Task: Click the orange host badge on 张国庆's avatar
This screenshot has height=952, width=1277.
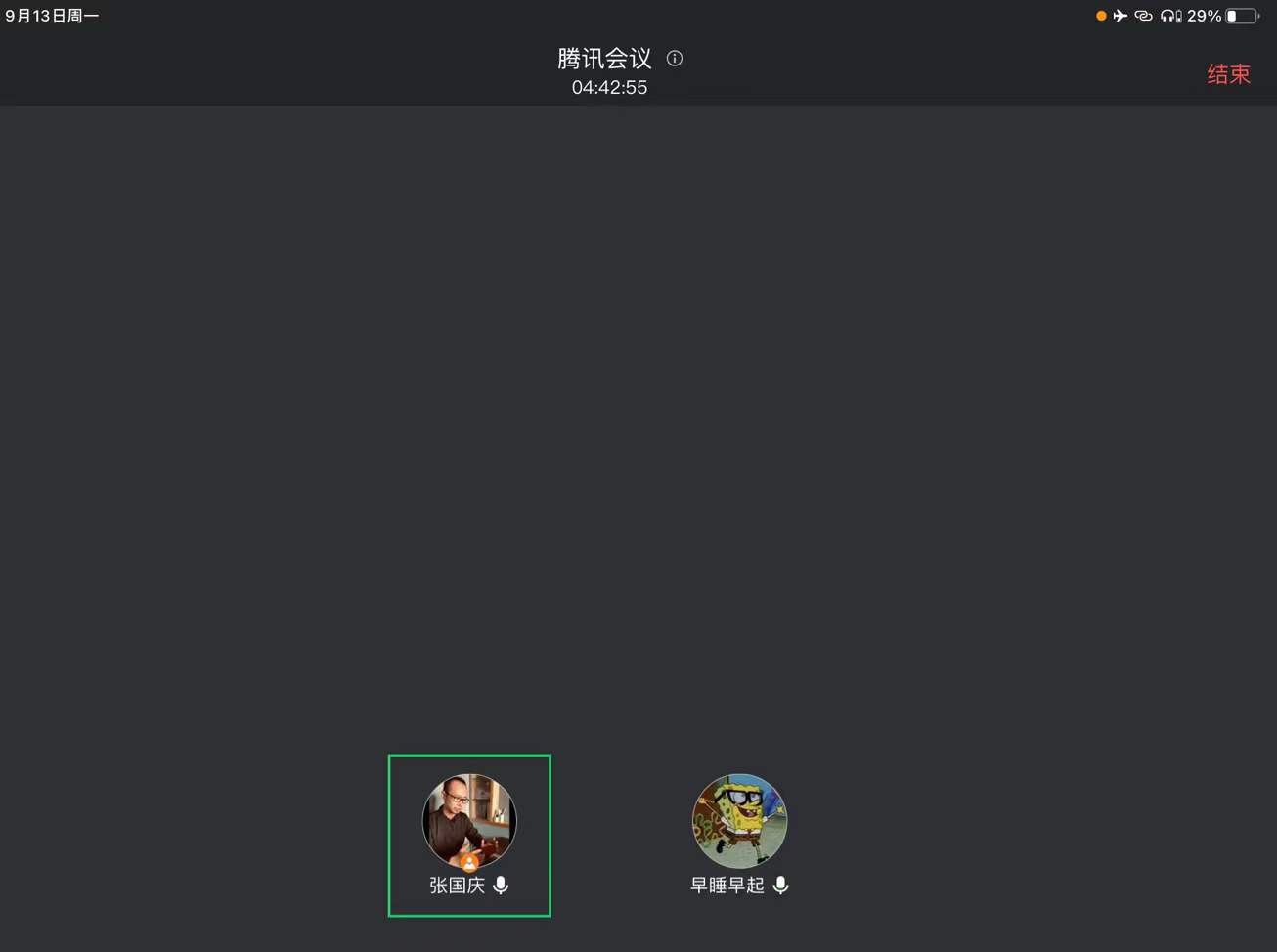Action: pyautogui.click(x=469, y=863)
